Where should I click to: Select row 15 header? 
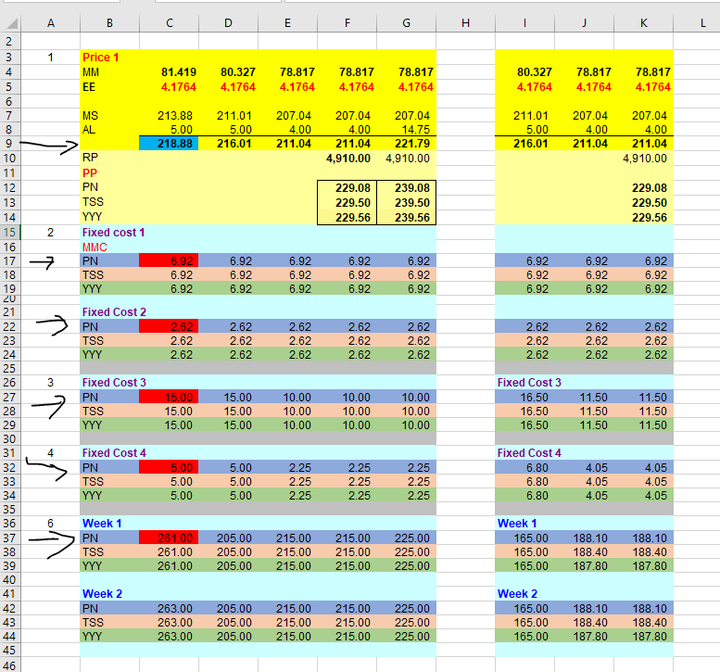[10, 232]
